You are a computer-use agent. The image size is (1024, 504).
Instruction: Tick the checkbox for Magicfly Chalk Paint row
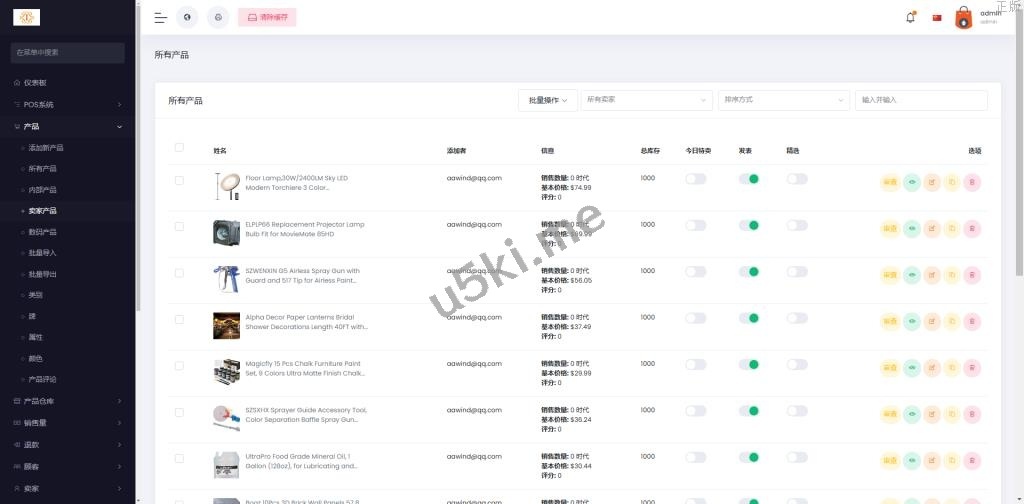[x=179, y=366]
